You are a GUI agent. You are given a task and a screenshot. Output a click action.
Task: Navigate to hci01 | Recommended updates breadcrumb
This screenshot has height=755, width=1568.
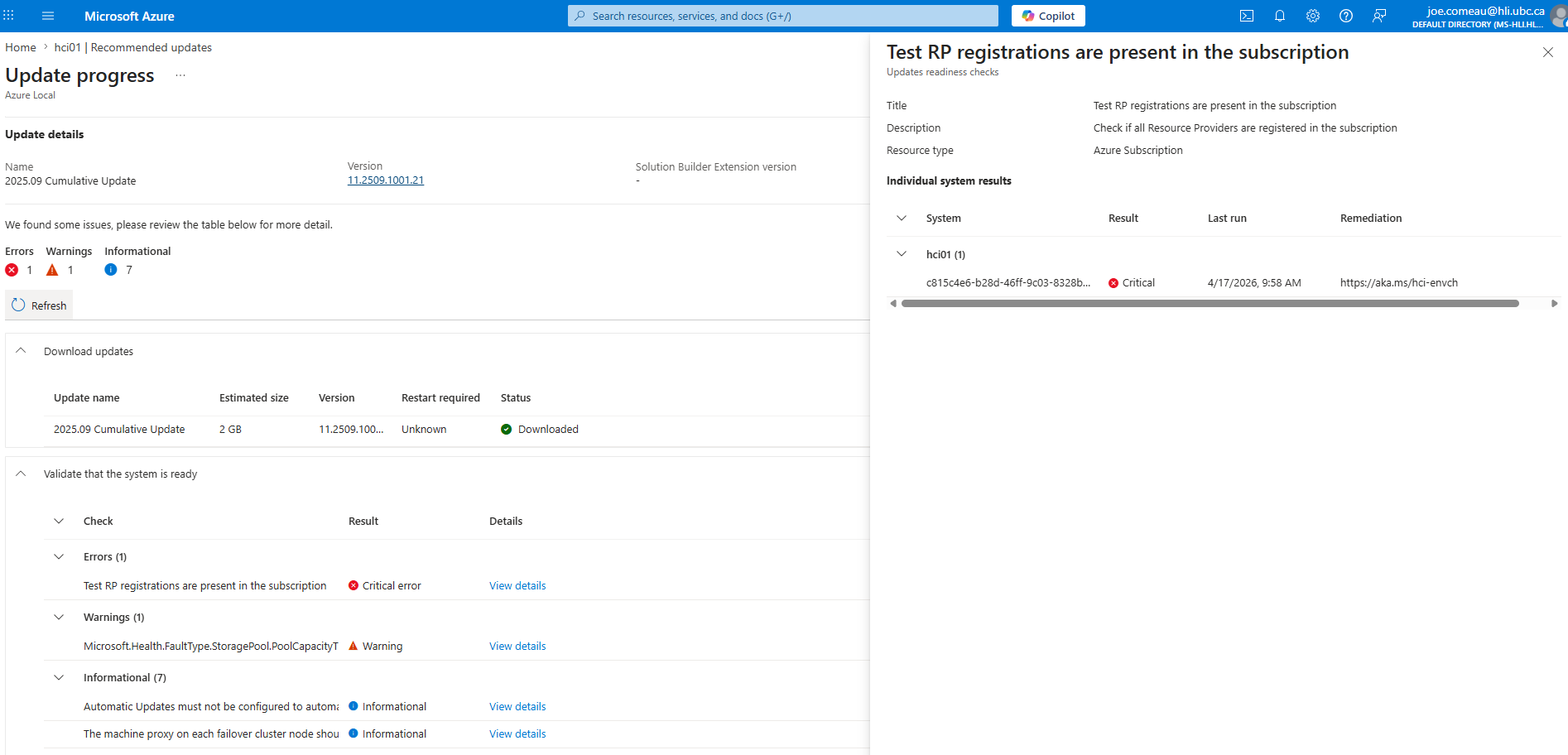click(133, 47)
